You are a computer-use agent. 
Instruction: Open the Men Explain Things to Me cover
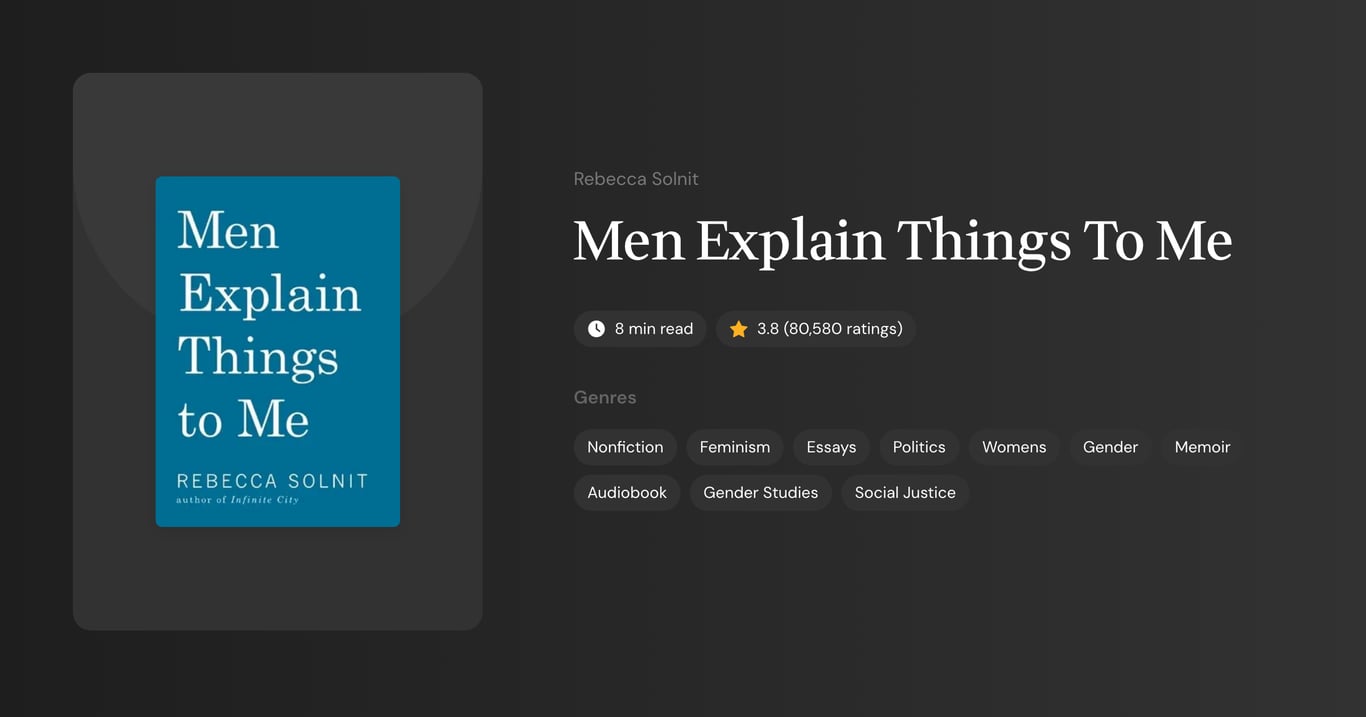tap(278, 351)
